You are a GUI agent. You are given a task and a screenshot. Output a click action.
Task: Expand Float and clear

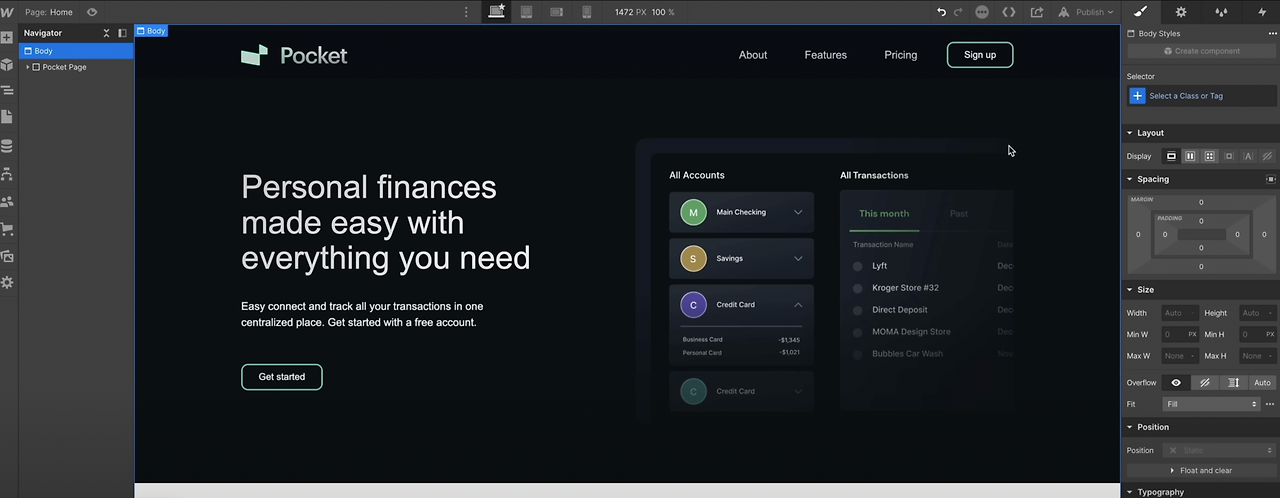tap(1200, 470)
